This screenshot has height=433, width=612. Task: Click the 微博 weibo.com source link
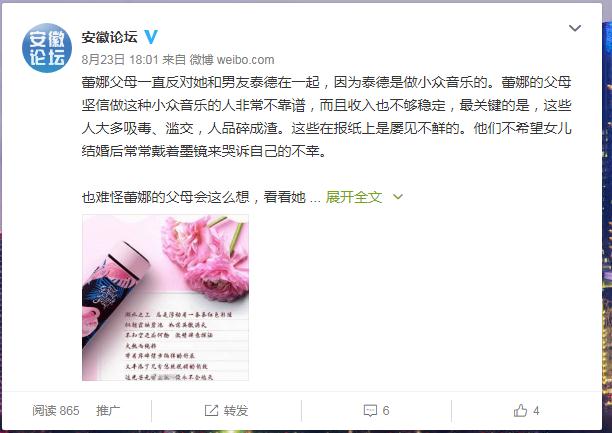[x=232, y=60]
